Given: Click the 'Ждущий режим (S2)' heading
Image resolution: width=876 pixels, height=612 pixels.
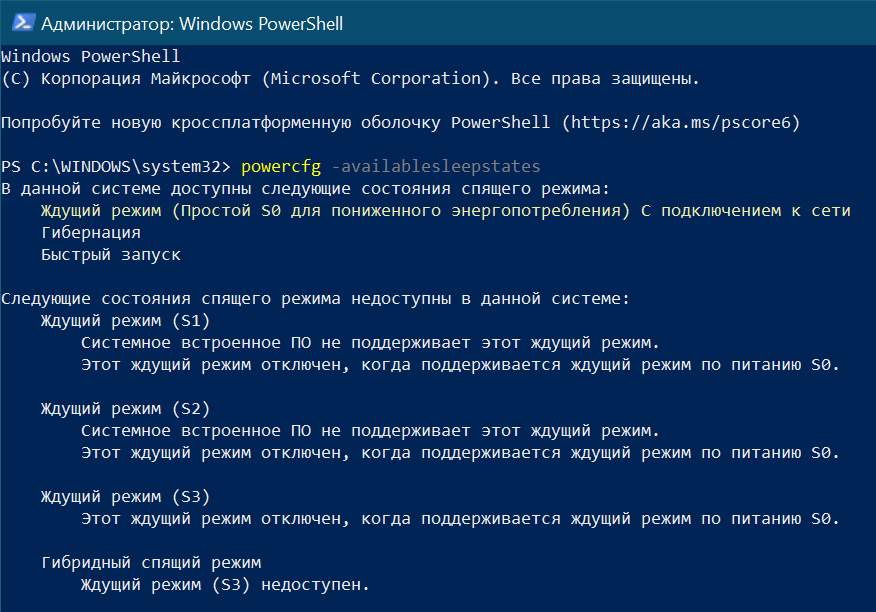Looking at the screenshot, I should coord(125,408).
